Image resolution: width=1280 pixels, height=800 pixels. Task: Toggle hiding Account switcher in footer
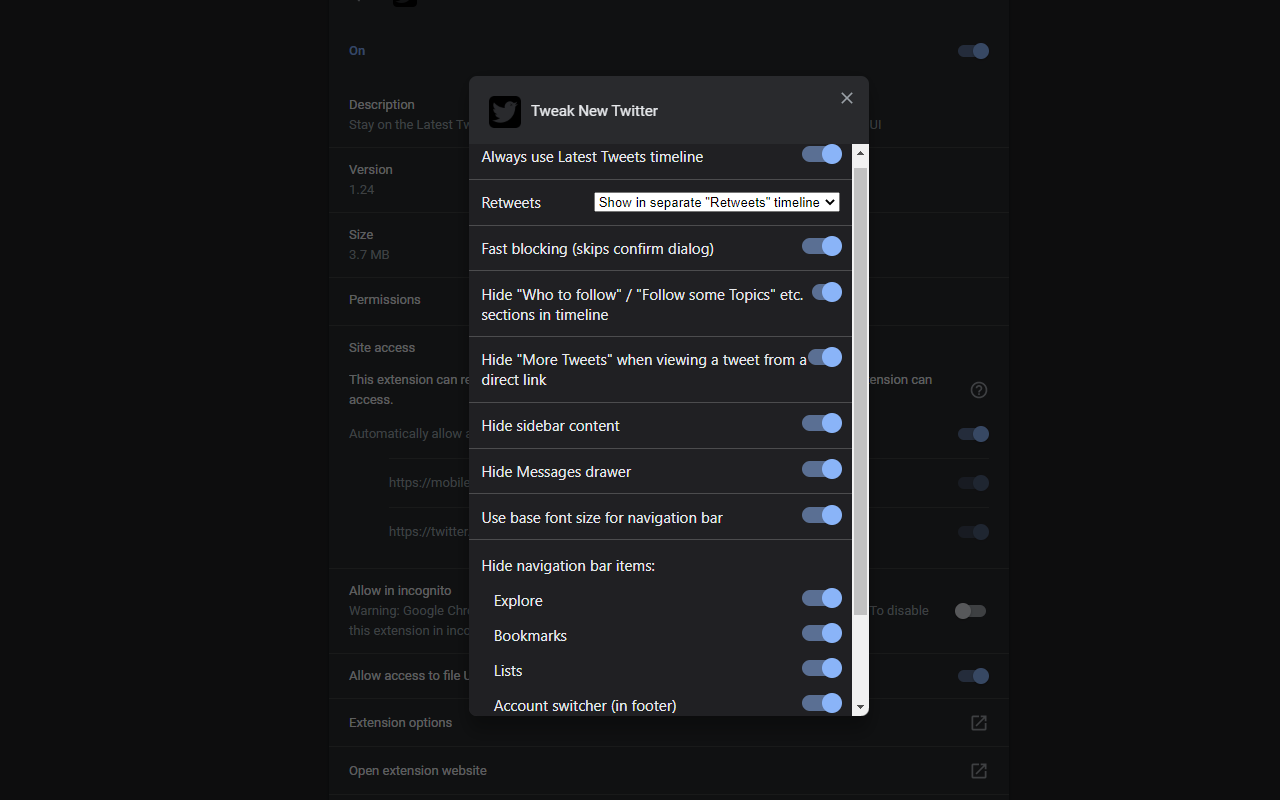pos(822,703)
